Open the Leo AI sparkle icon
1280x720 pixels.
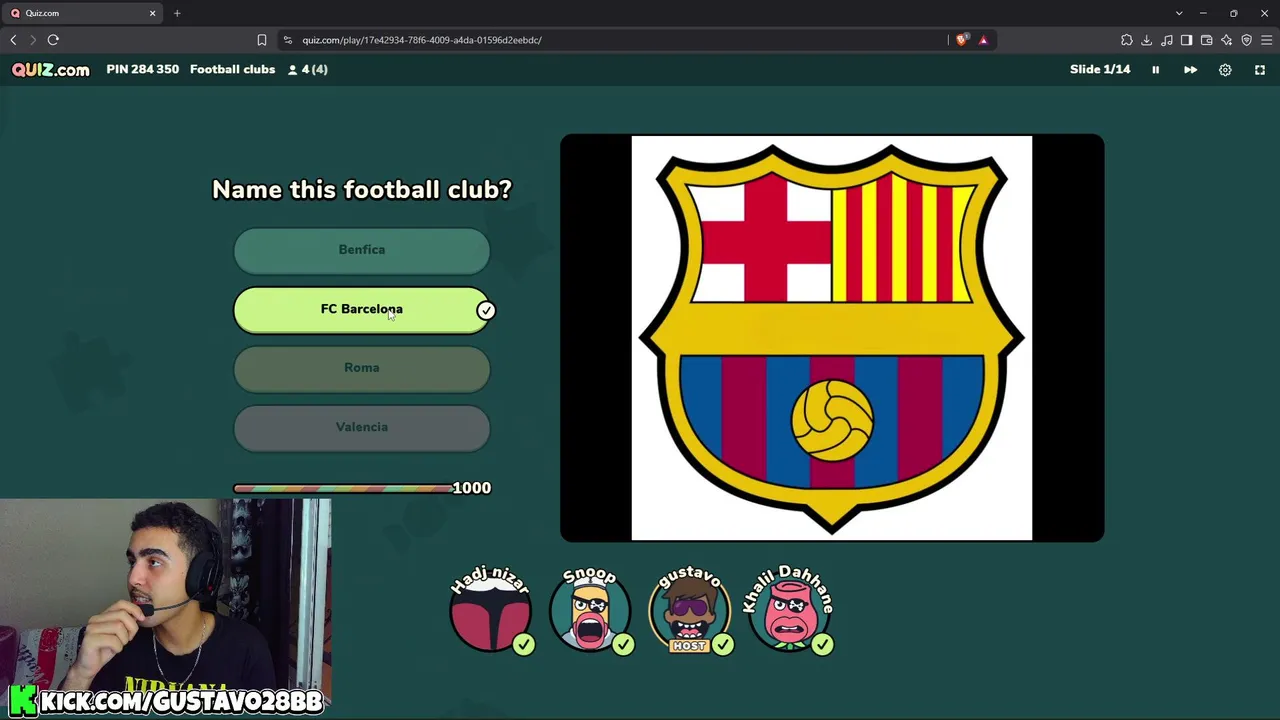[1227, 40]
